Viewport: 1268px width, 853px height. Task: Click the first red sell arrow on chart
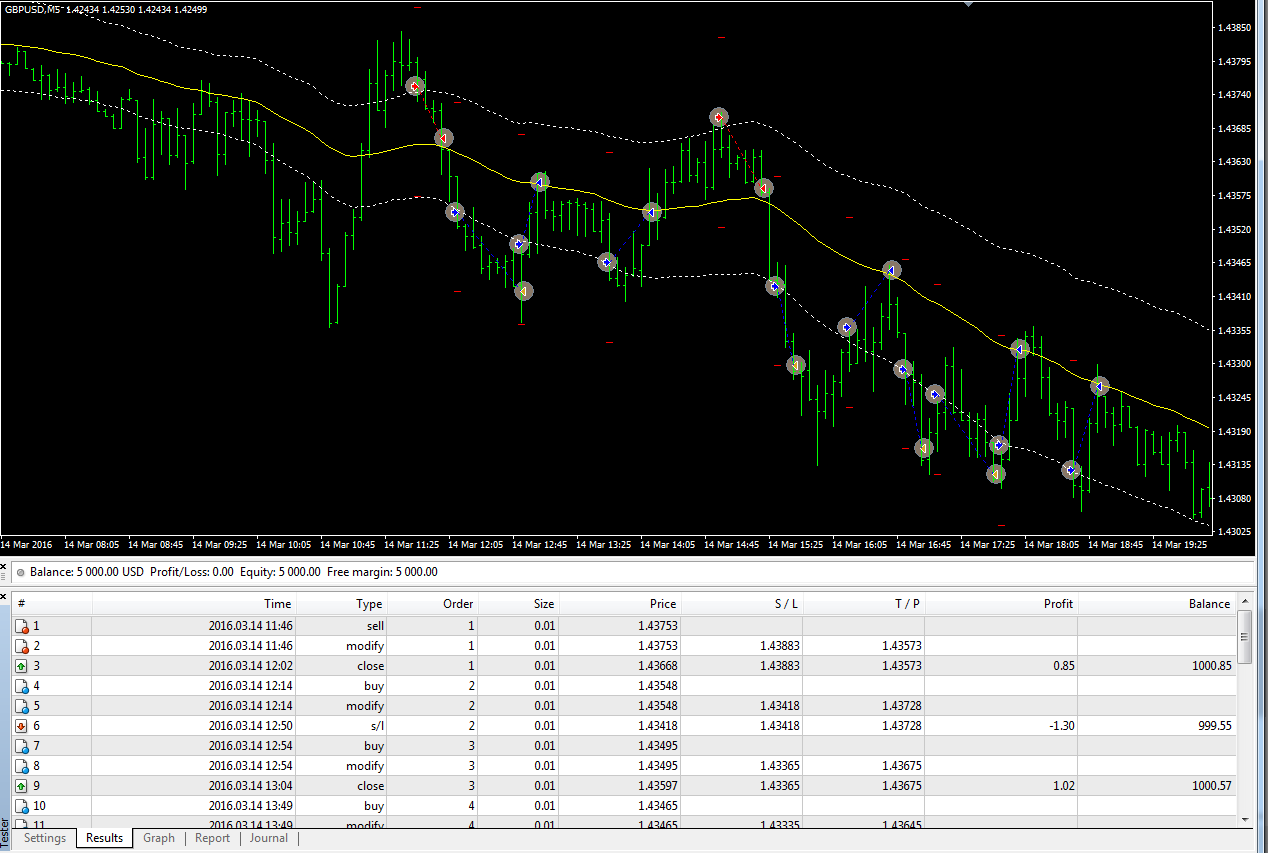(415, 87)
